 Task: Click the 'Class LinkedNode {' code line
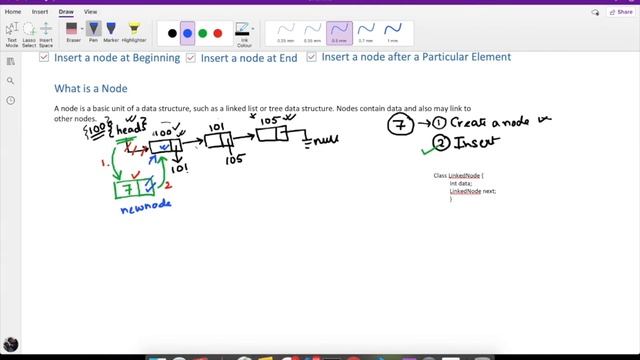[x=458, y=176]
